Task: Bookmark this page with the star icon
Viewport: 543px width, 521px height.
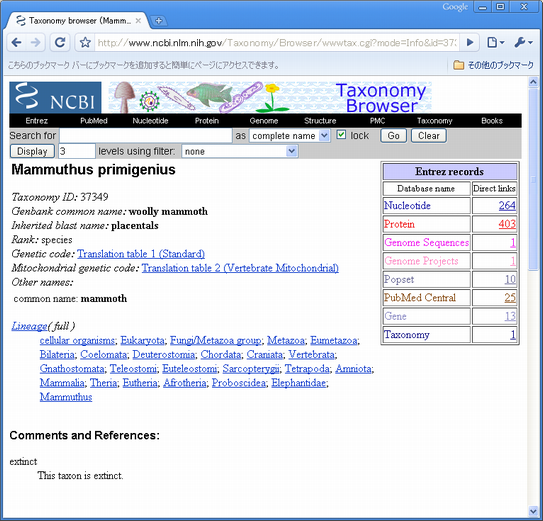Action: [85, 43]
